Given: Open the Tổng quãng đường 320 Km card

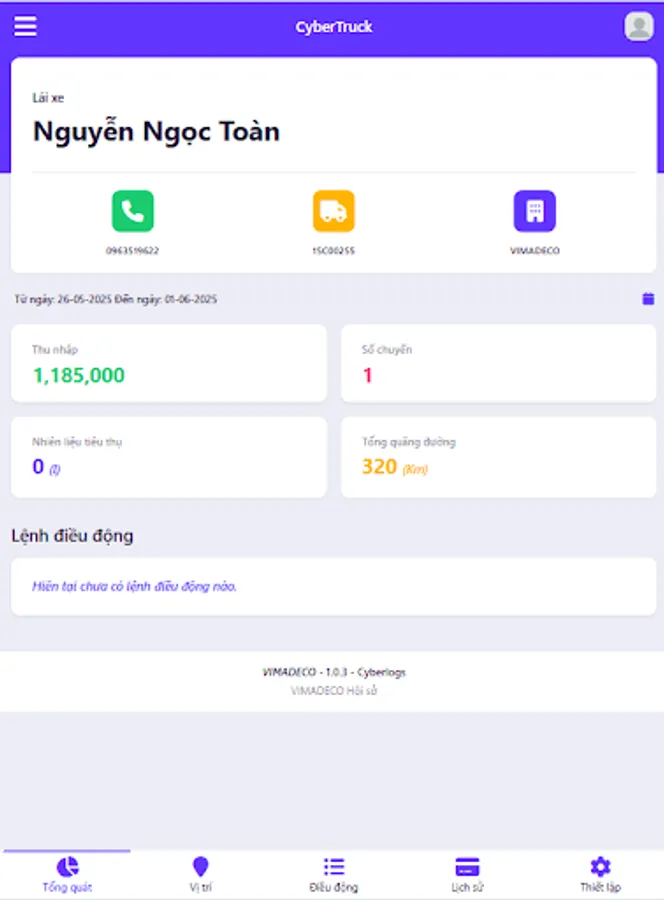Looking at the screenshot, I should click(498, 457).
